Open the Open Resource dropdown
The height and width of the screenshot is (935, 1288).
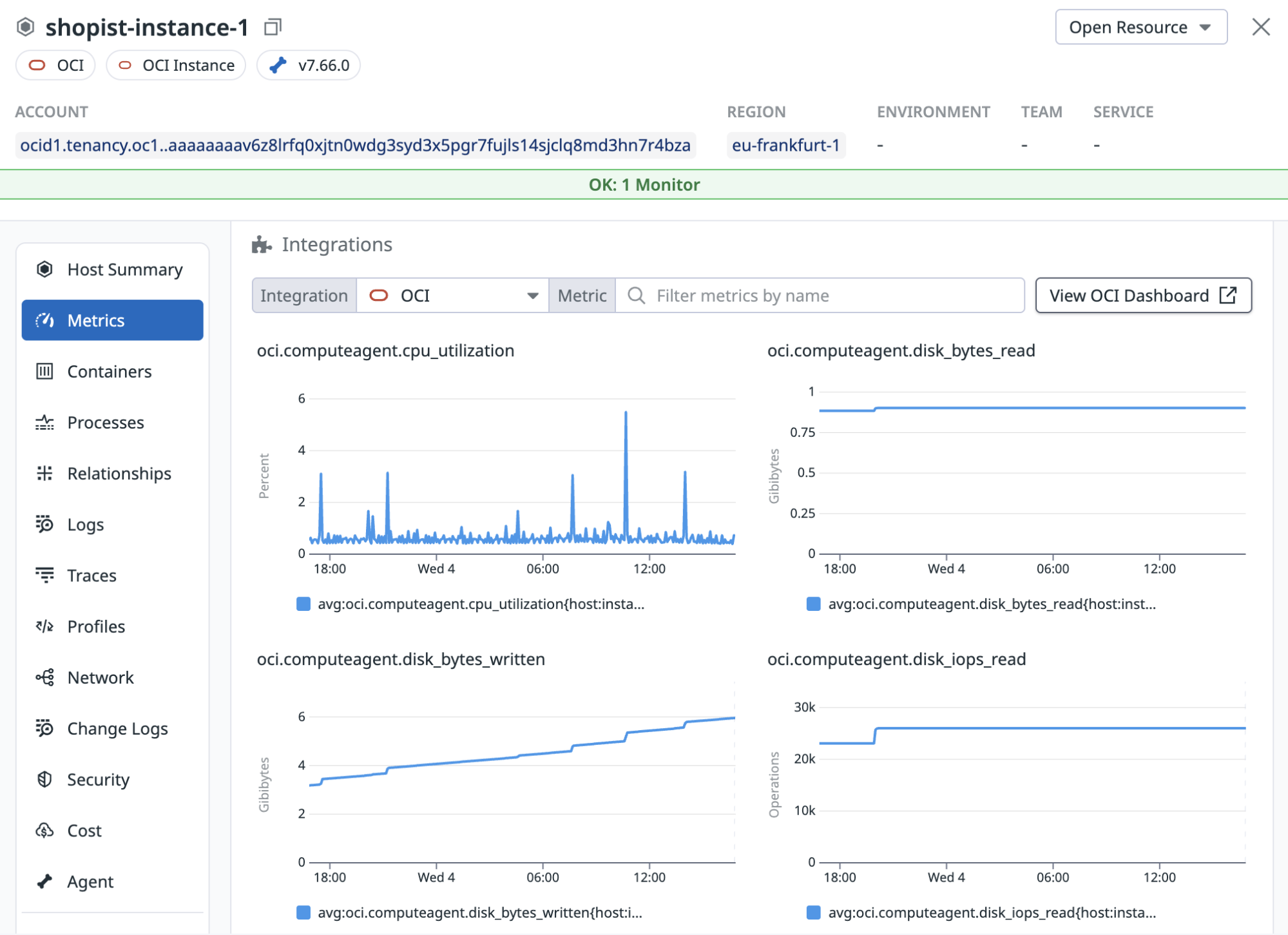pyautogui.click(x=1140, y=27)
